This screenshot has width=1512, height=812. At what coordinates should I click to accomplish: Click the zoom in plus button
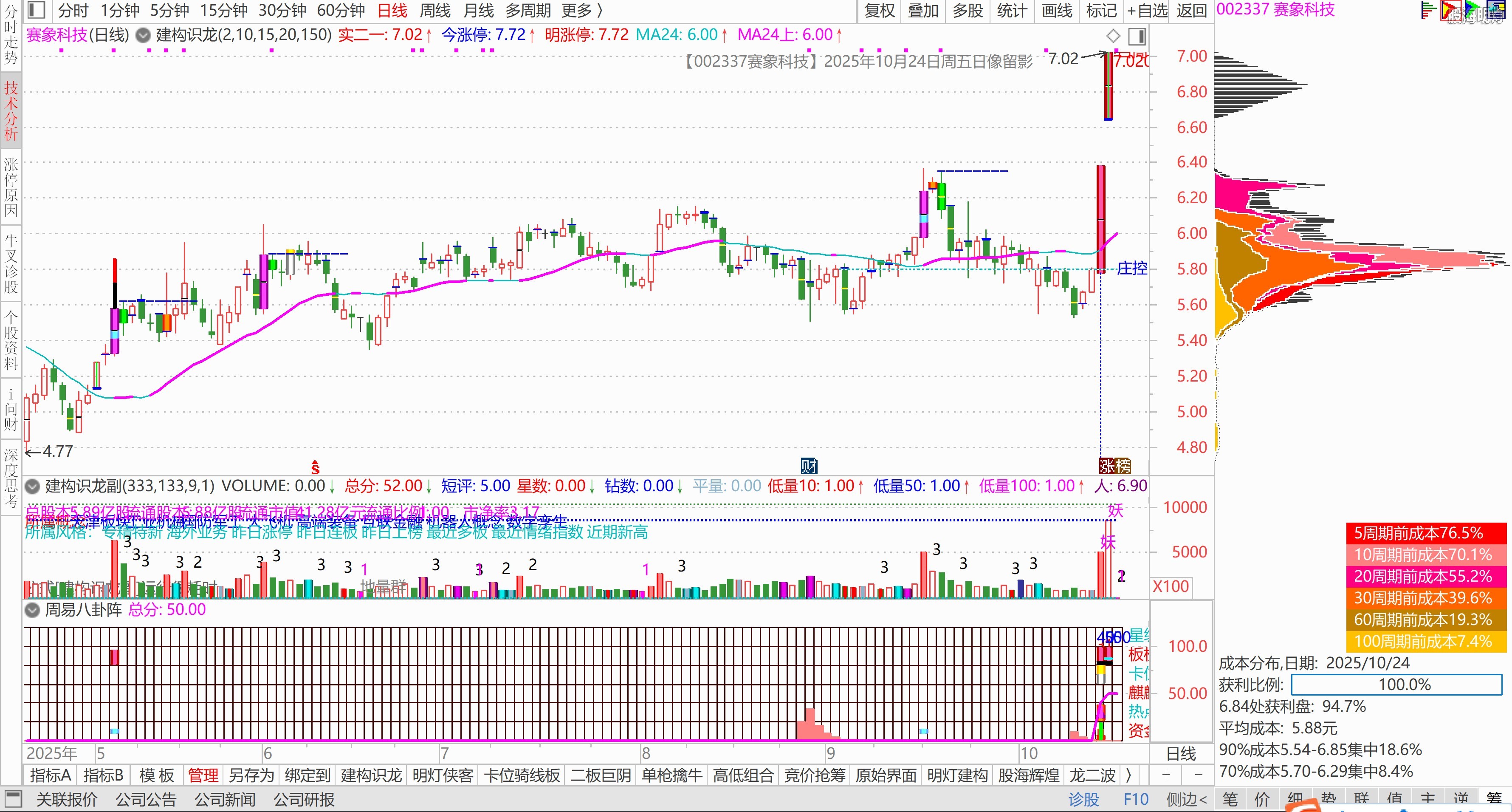tap(1166, 775)
